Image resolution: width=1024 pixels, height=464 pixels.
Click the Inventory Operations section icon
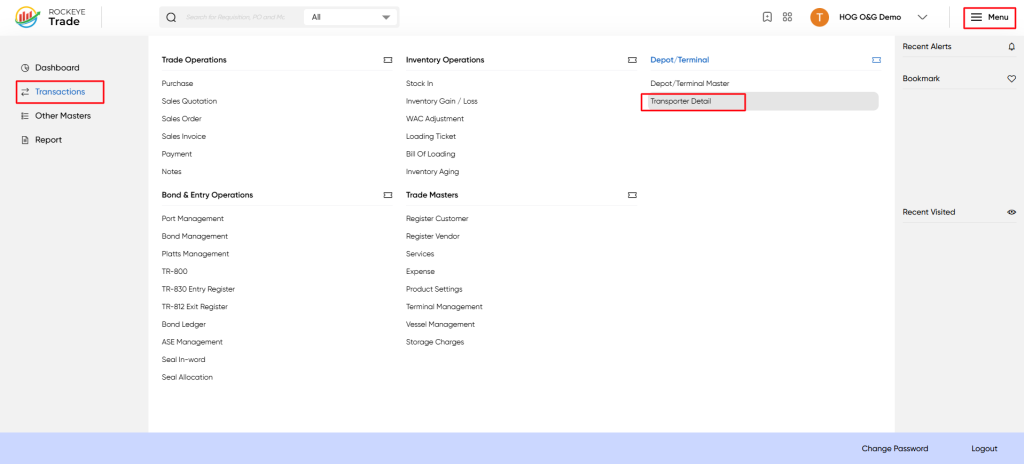pyautogui.click(x=632, y=60)
